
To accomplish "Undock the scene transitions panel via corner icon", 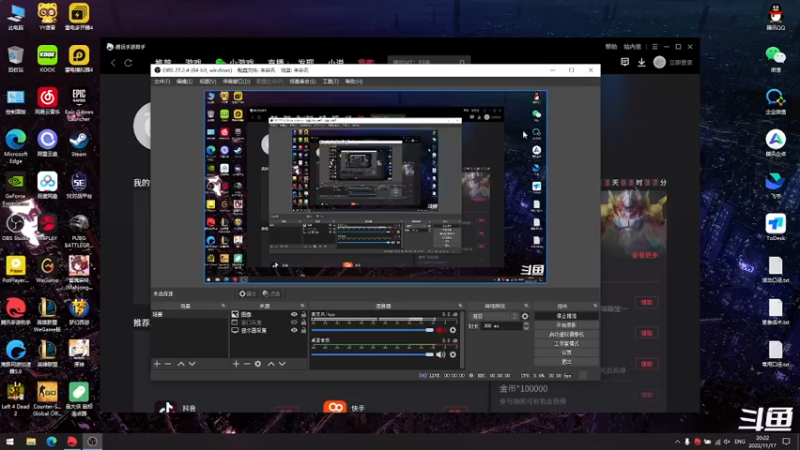I will (526, 306).
